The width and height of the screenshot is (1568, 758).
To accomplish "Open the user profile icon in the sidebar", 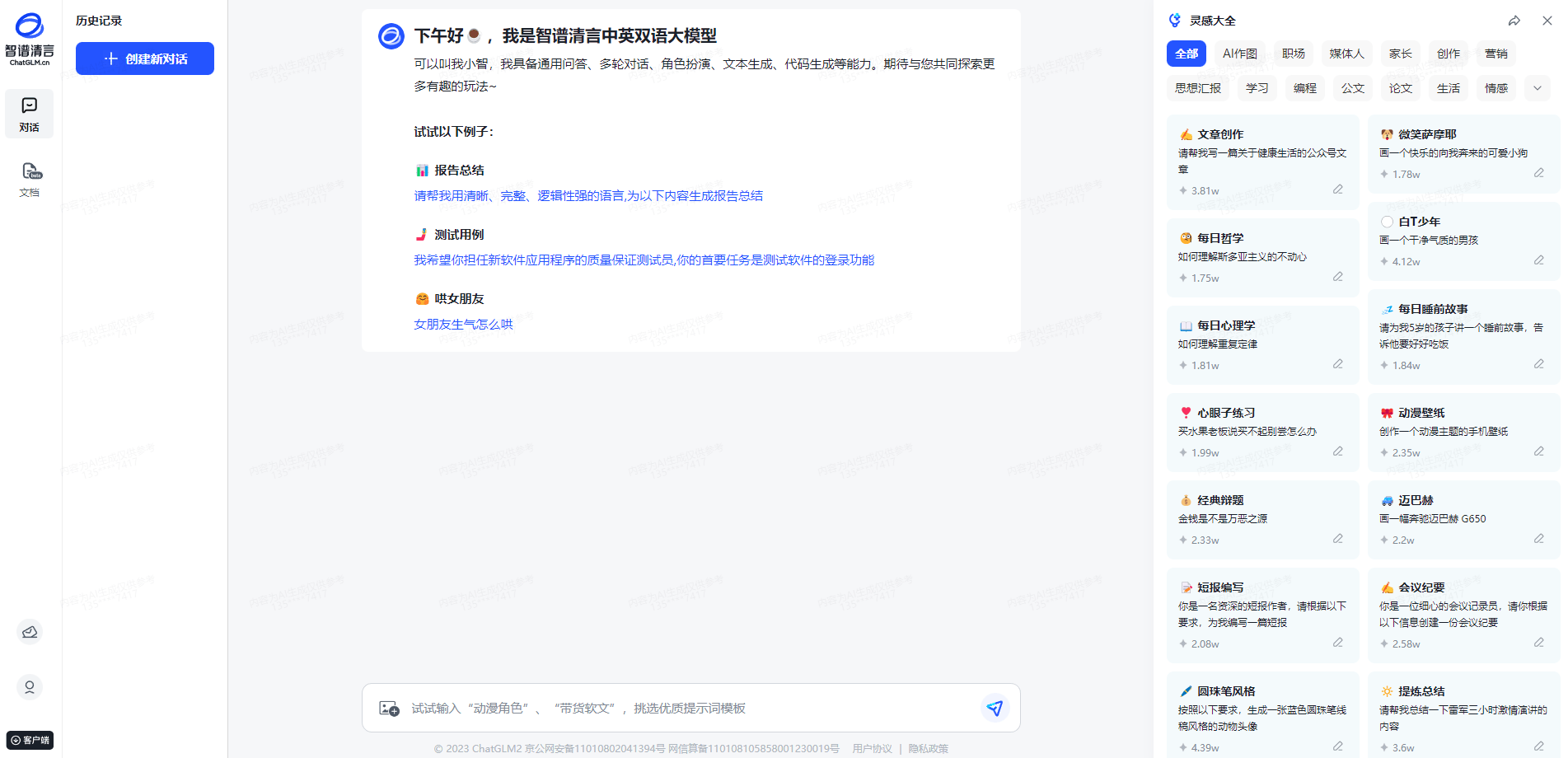I will tap(29, 686).
